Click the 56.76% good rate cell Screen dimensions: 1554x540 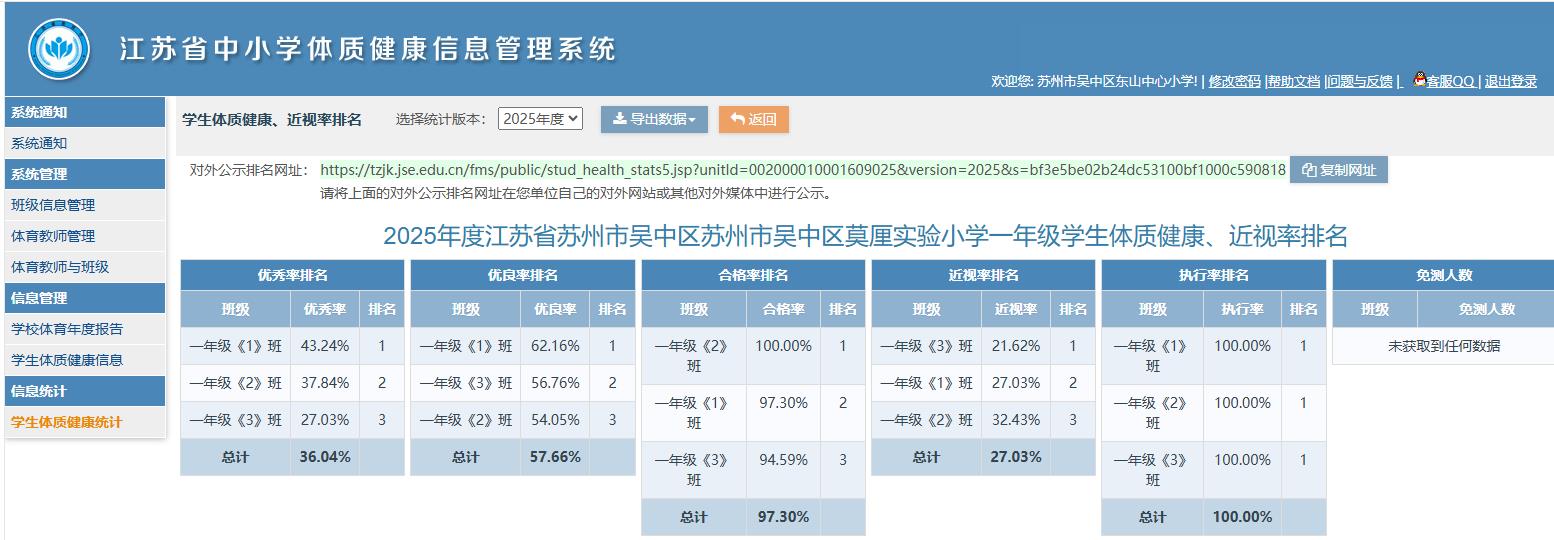(555, 383)
